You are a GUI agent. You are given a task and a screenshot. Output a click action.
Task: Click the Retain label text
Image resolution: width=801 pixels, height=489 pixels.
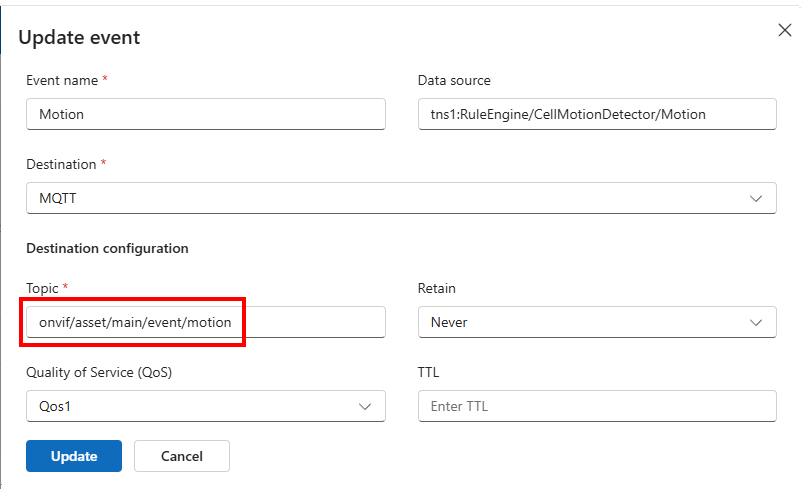pos(436,288)
